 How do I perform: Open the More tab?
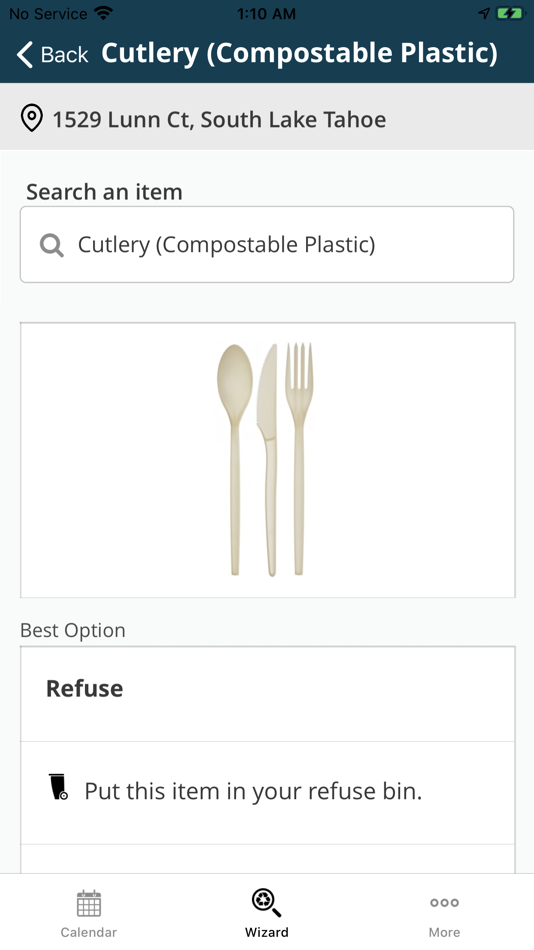pos(444,913)
